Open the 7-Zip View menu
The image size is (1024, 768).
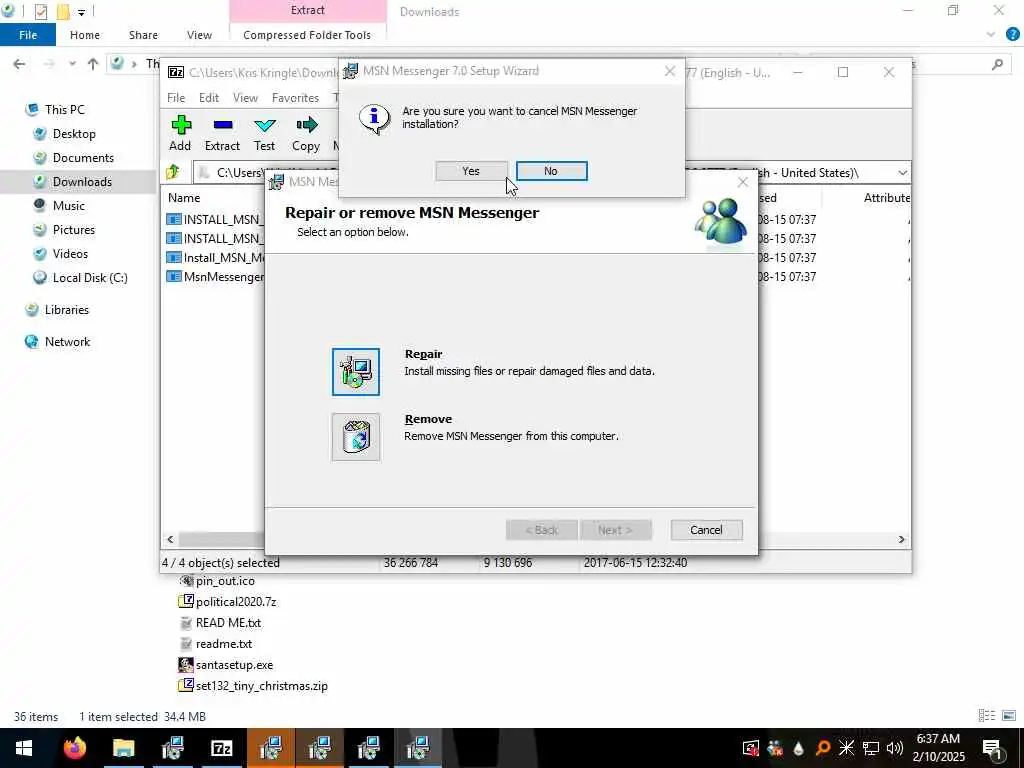246,98
